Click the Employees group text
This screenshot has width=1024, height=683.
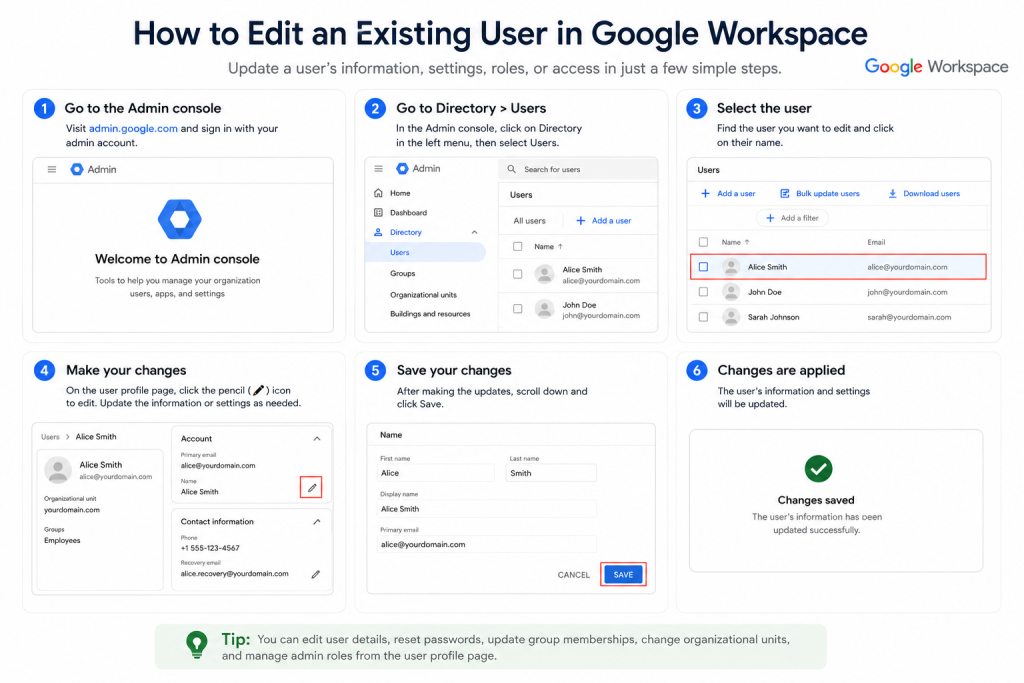click(62, 541)
